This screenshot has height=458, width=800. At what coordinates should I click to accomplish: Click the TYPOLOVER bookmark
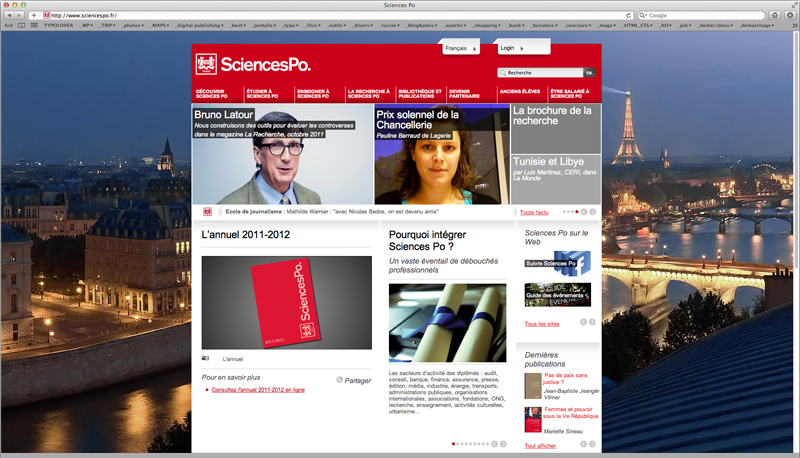tap(58, 25)
